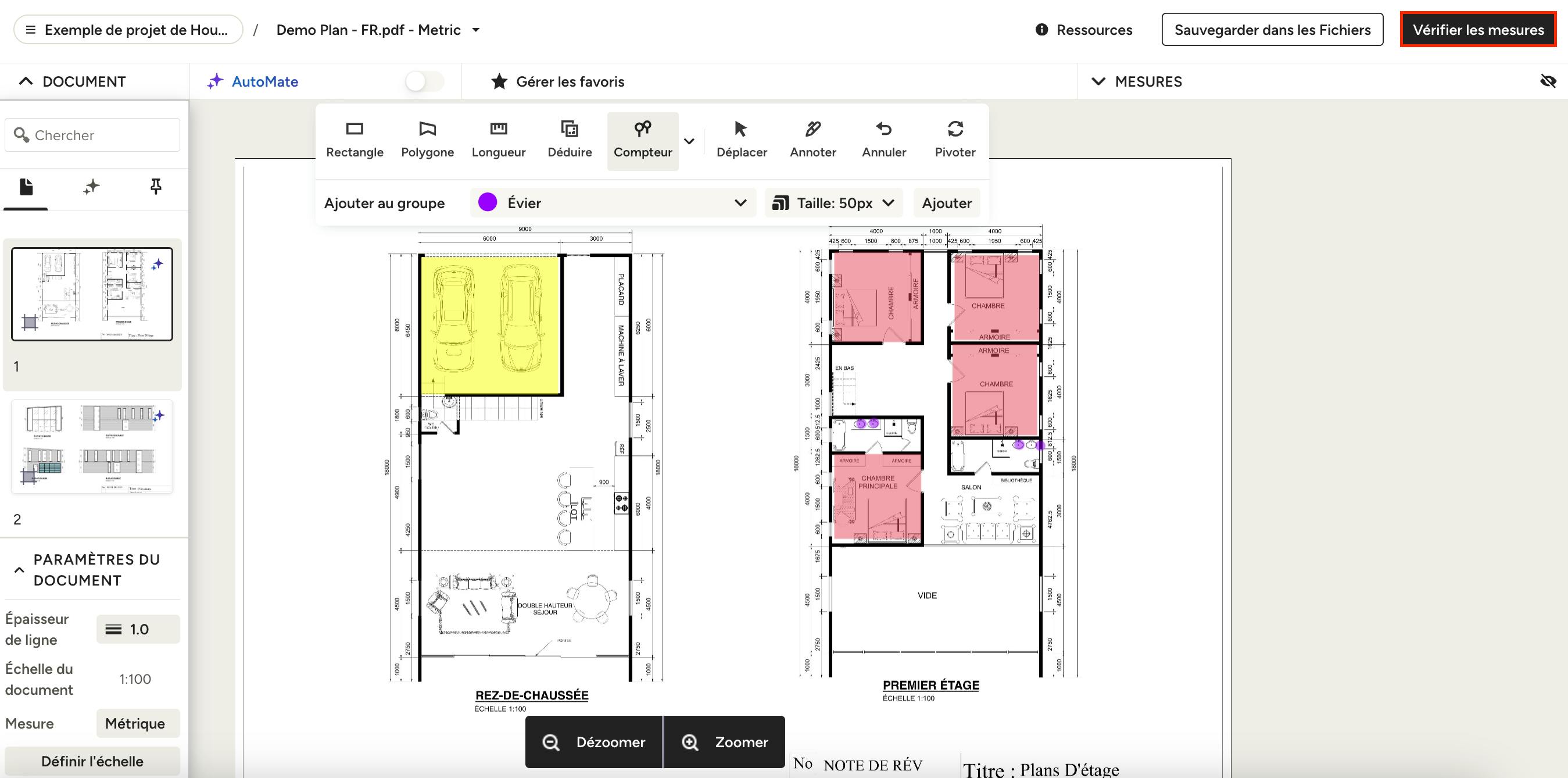
Task: Expand the Compteur tool options chevron
Action: [689, 141]
